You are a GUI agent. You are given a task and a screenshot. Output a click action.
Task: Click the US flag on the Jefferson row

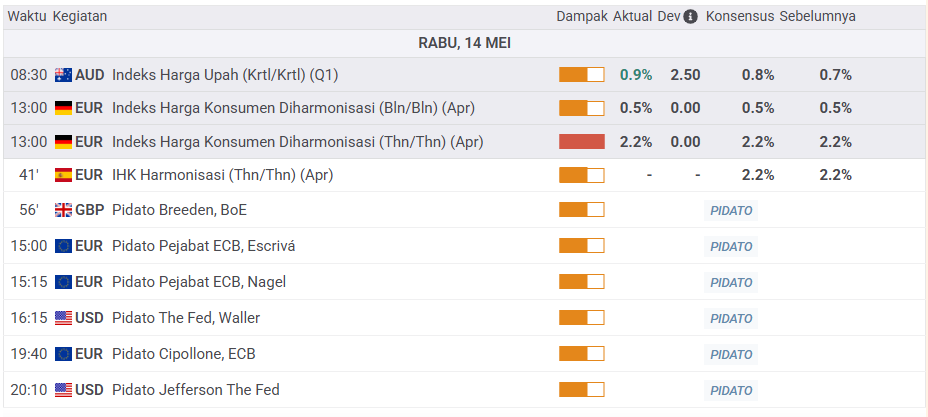[x=64, y=390]
